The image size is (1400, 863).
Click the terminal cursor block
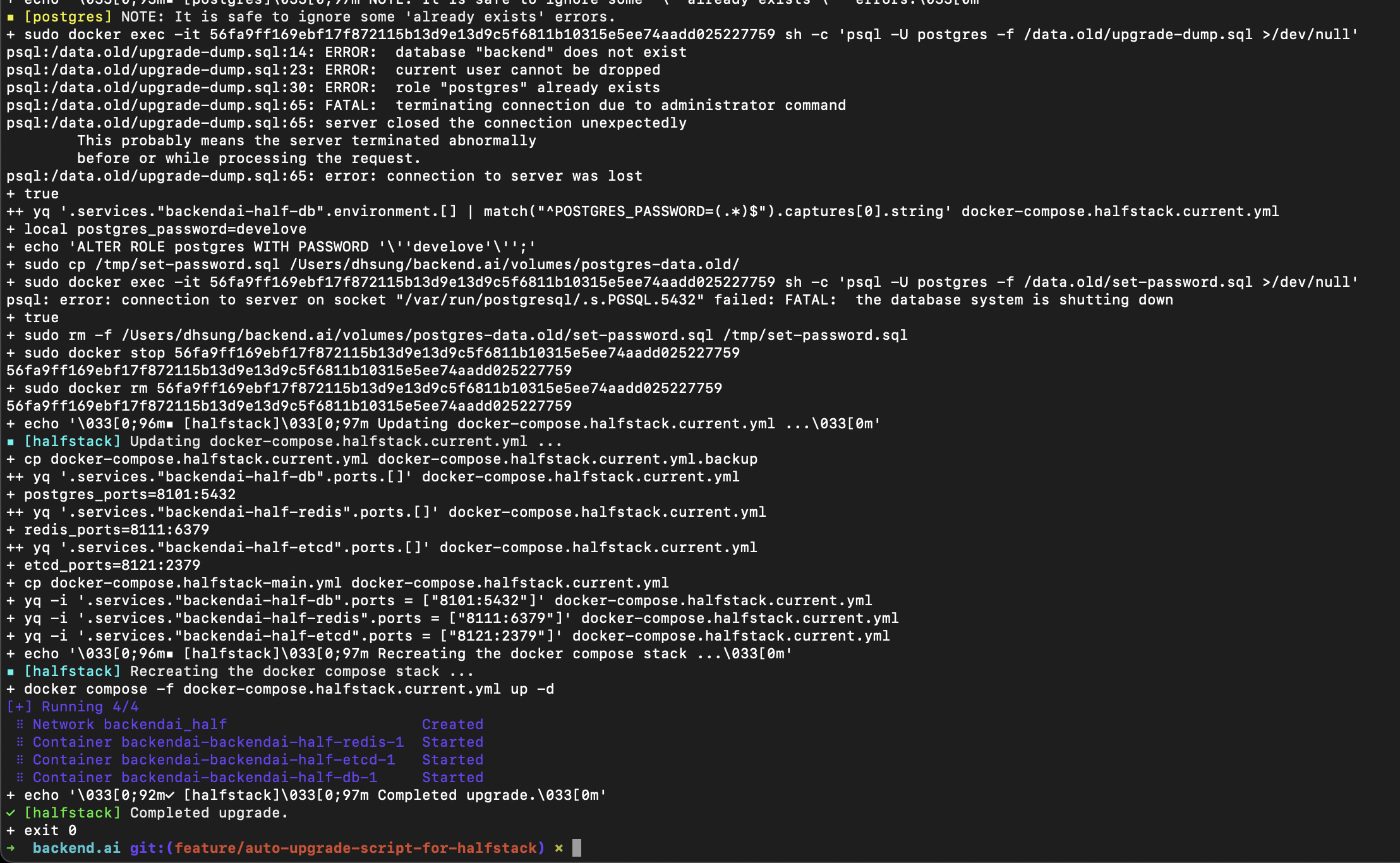pyautogui.click(x=576, y=848)
